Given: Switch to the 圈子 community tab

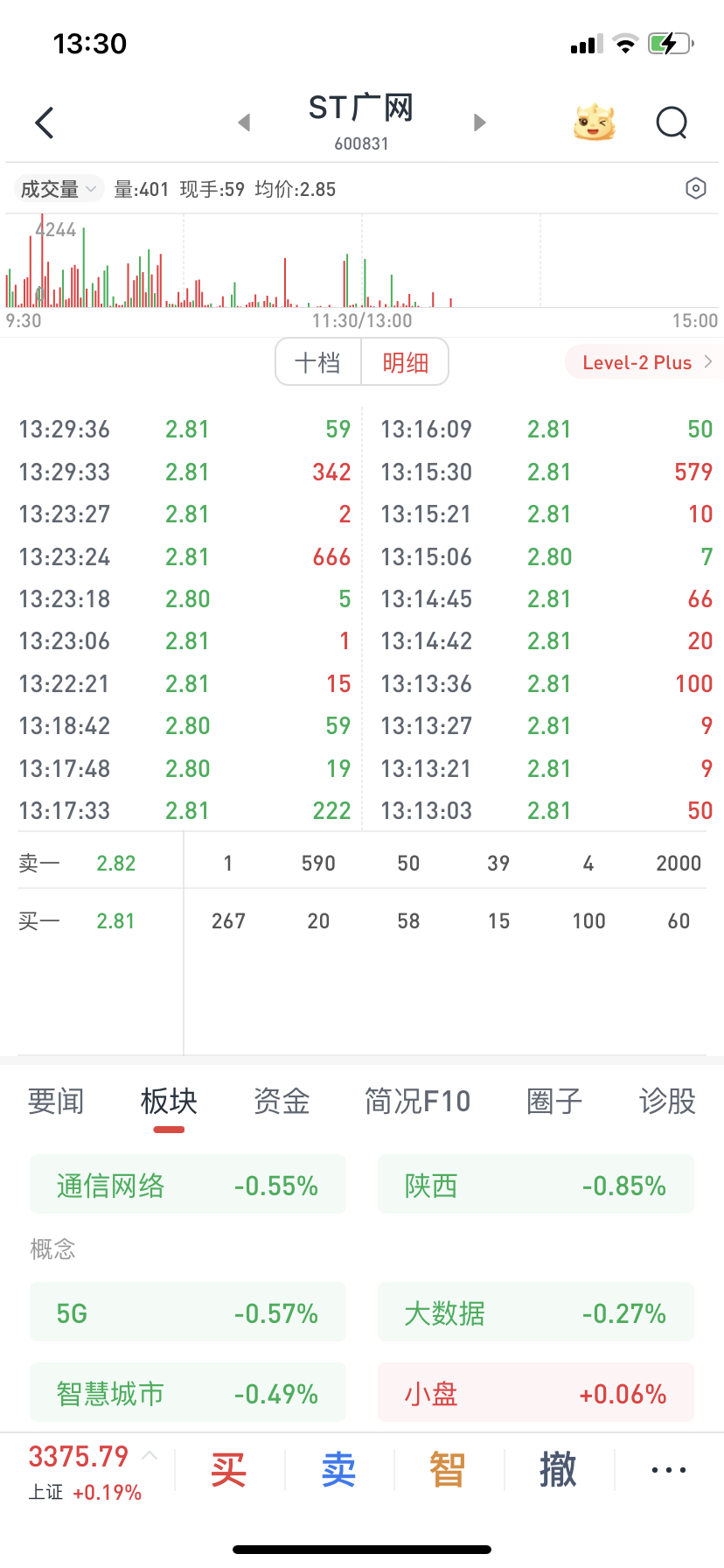Looking at the screenshot, I should click(554, 1101).
